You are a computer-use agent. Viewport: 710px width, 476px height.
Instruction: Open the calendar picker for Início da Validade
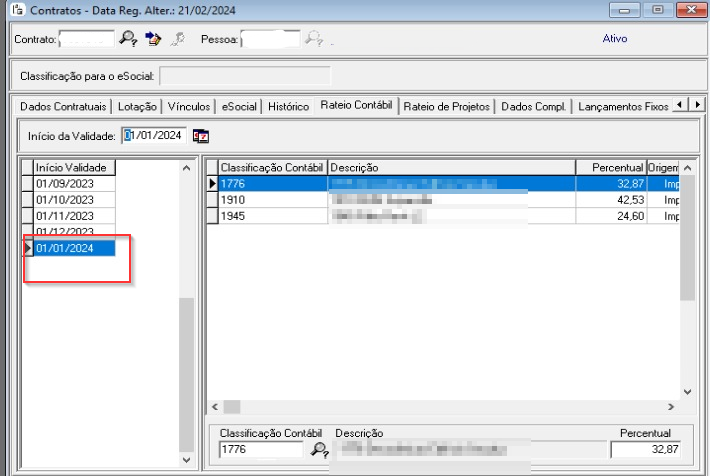pos(200,136)
